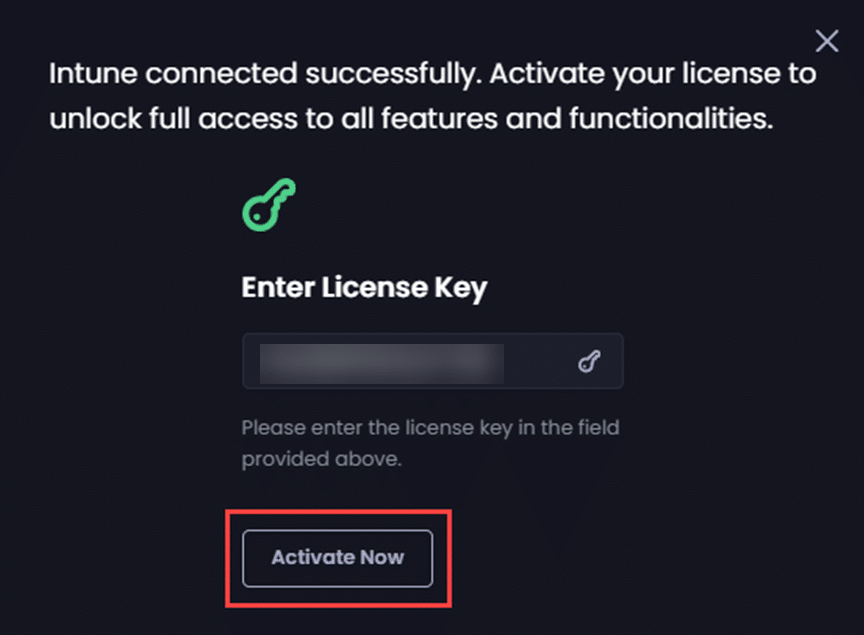Image resolution: width=864 pixels, height=635 pixels.
Task: Click the 'Please enter the license key' hint
Action: click(430, 428)
